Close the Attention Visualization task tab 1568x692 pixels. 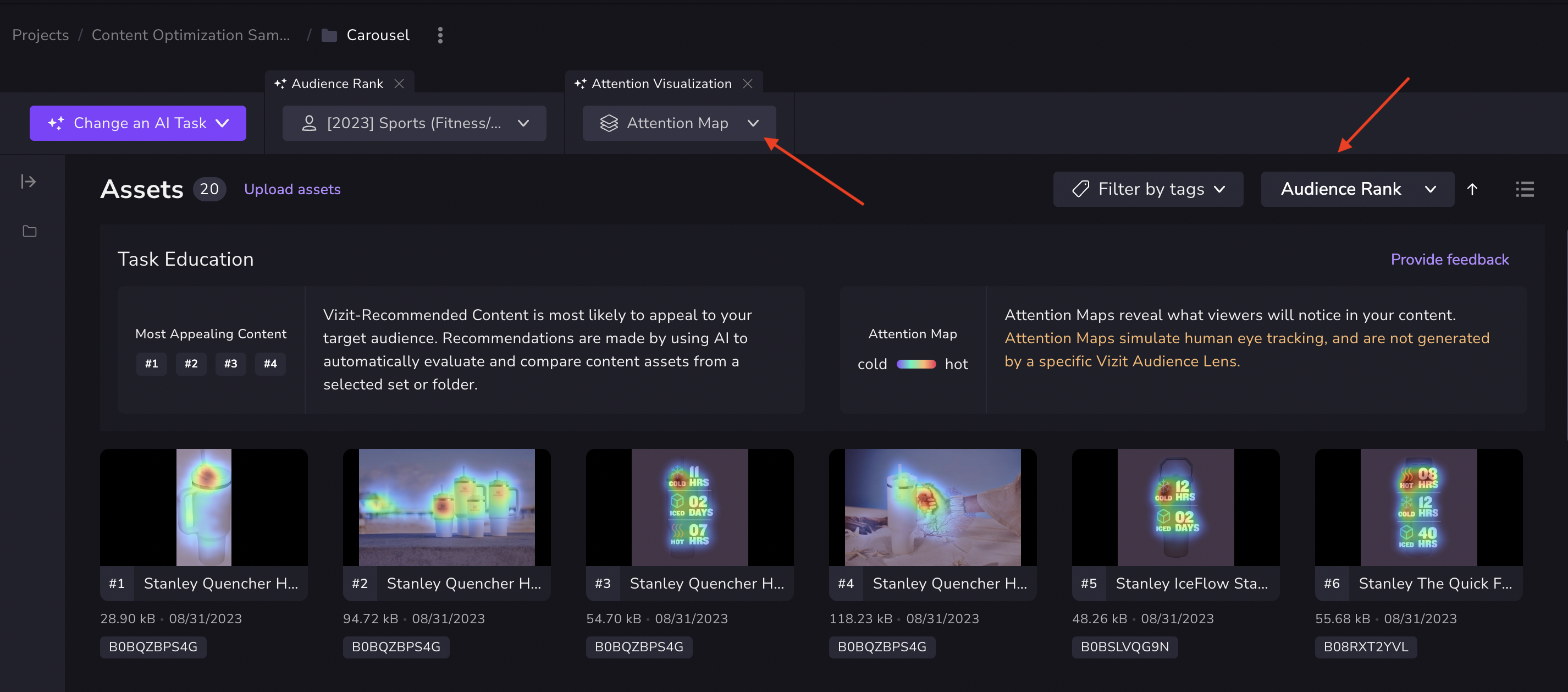pos(748,84)
